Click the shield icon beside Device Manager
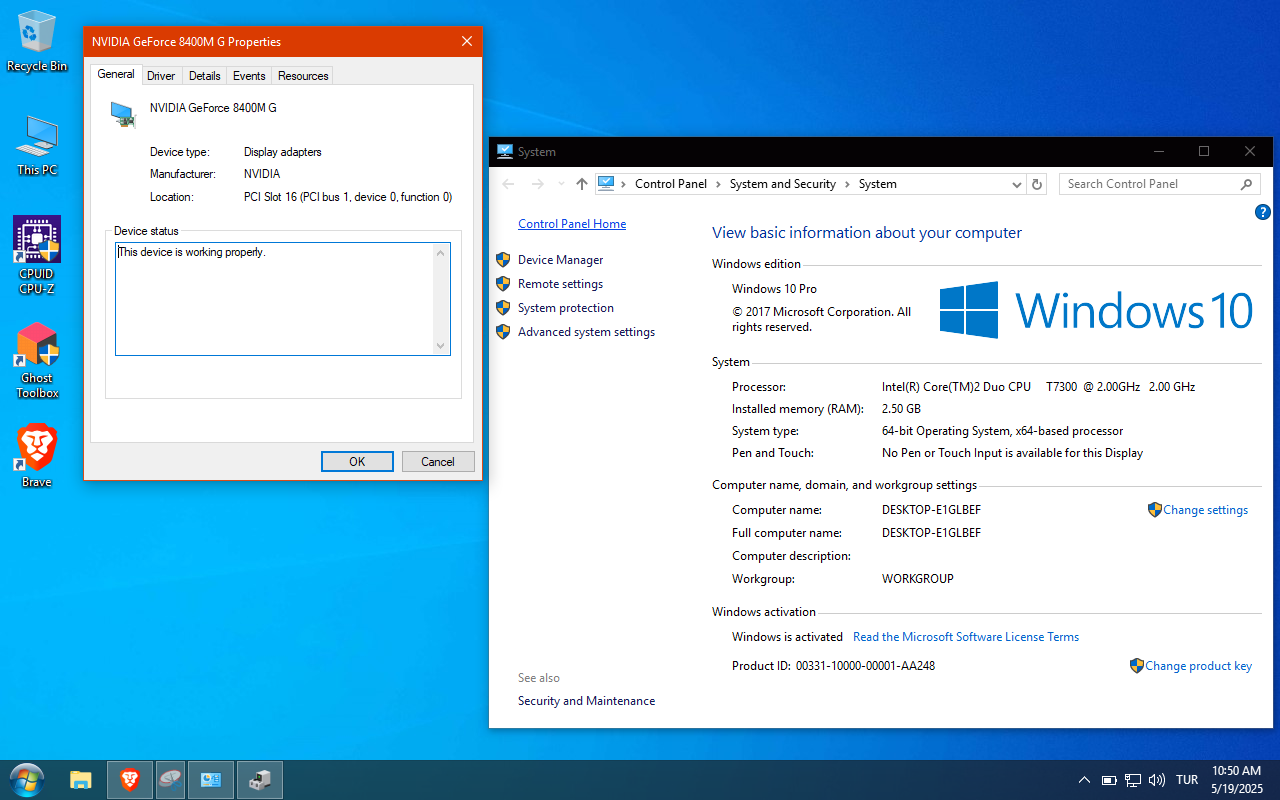Image resolution: width=1280 pixels, height=800 pixels. click(x=503, y=260)
